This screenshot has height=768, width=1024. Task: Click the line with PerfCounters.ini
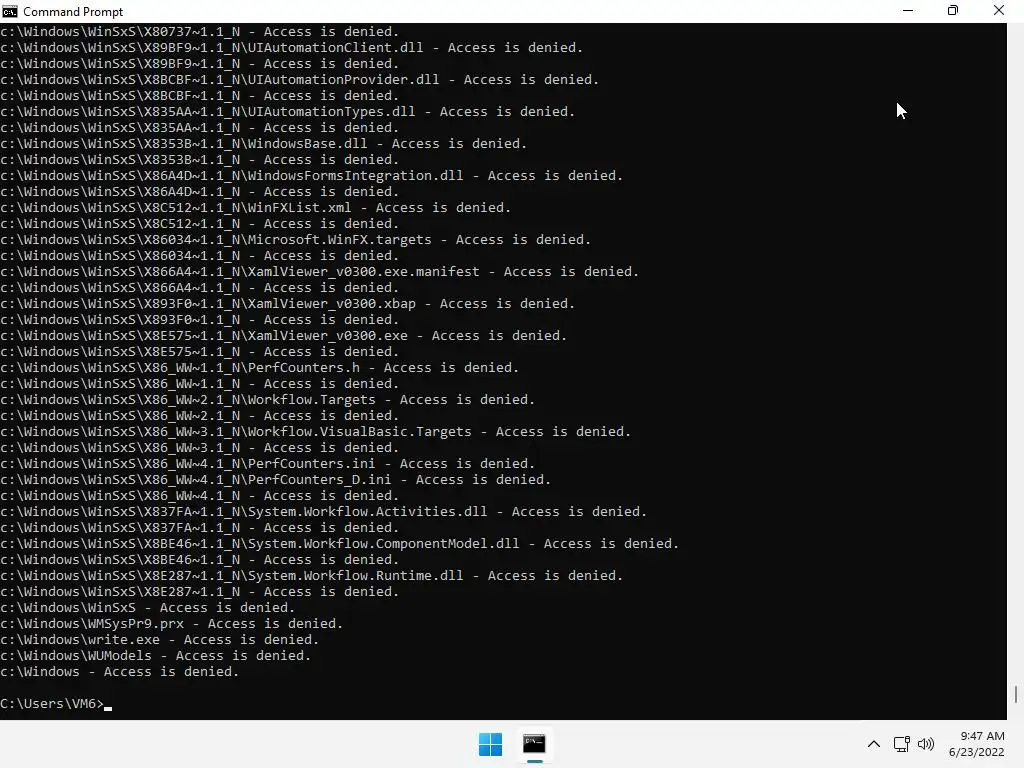[267, 464]
